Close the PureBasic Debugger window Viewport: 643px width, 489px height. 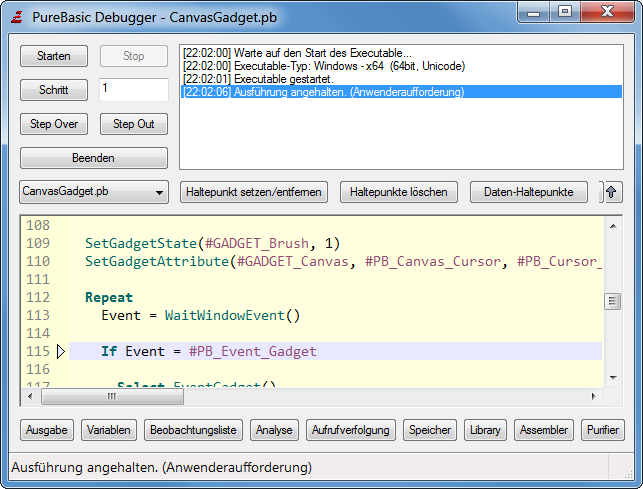(x=608, y=12)
